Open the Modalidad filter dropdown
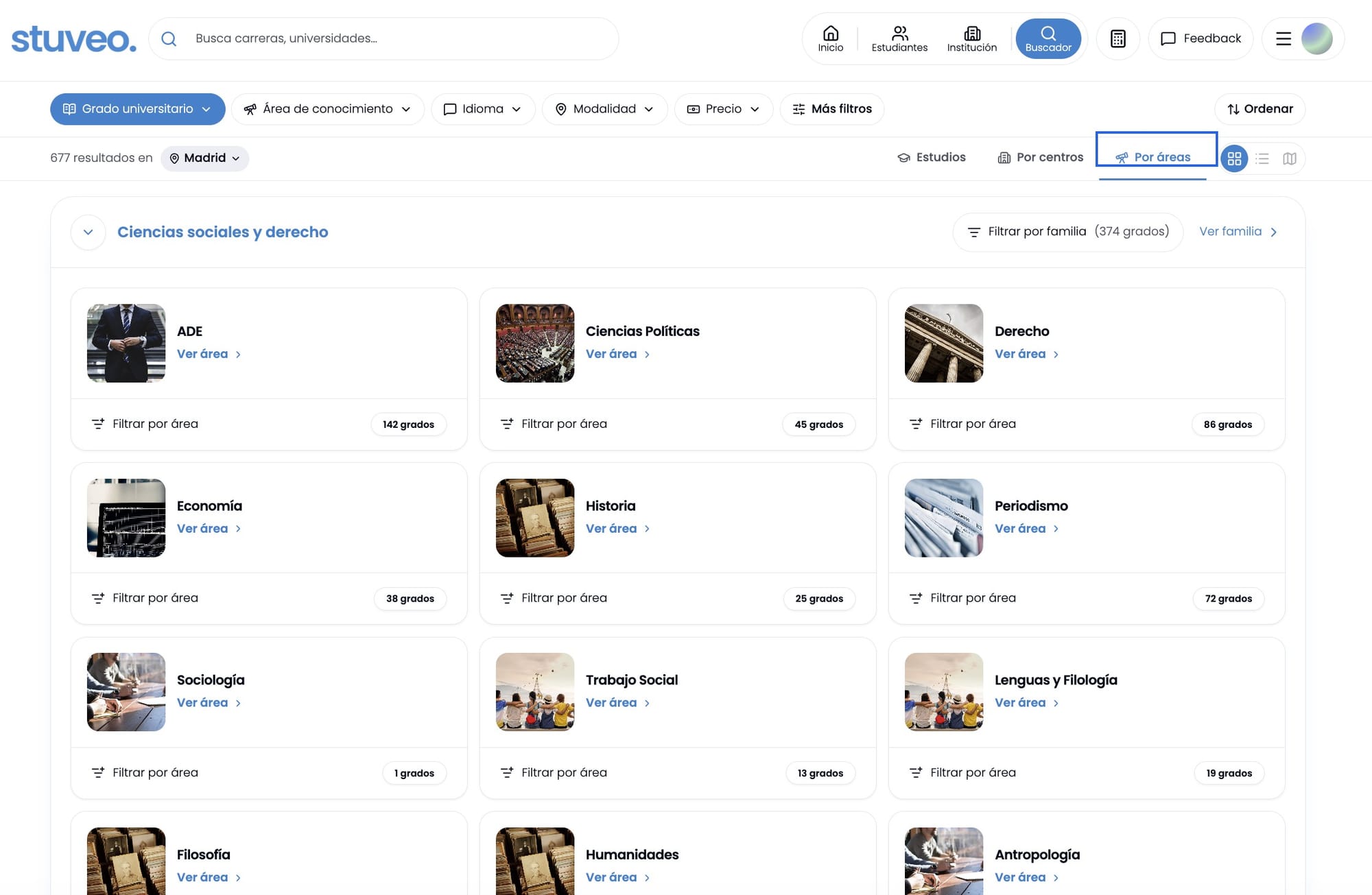This screenshot has width=1372, height=895. pyautogui.click(x=604, y=109)
